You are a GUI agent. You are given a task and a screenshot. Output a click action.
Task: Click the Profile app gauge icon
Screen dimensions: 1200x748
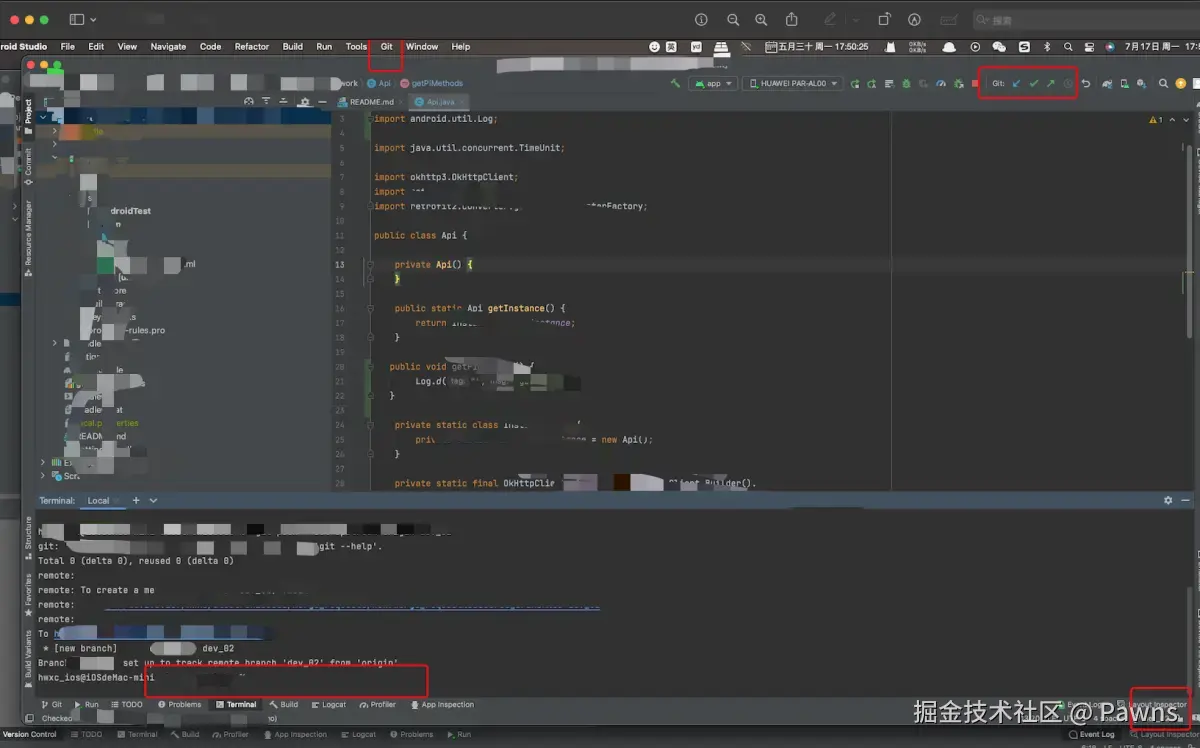[x=941, y=84]
